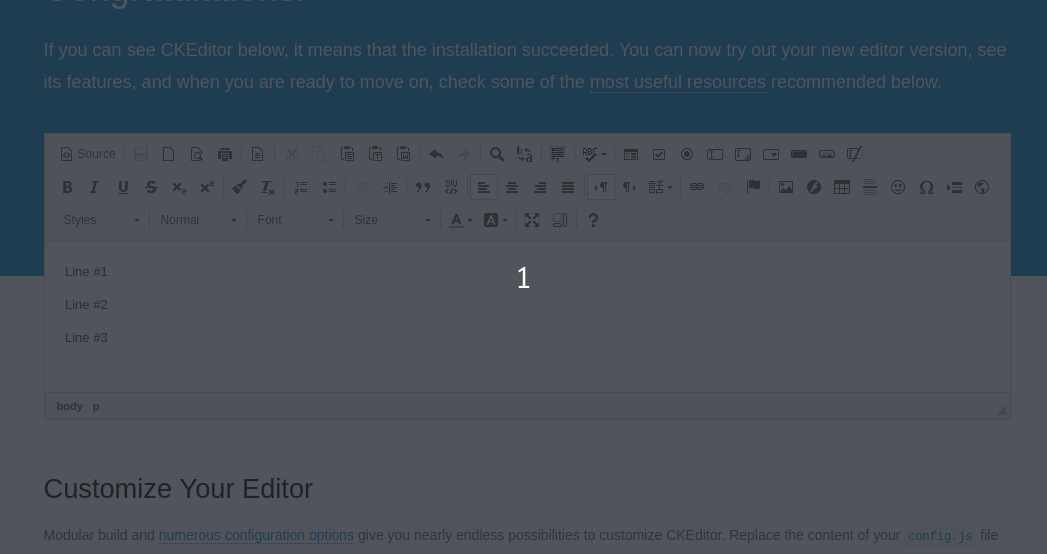Select Justify alignment
This screenshot has width=1047, height=554.
(x=568, y=188)
